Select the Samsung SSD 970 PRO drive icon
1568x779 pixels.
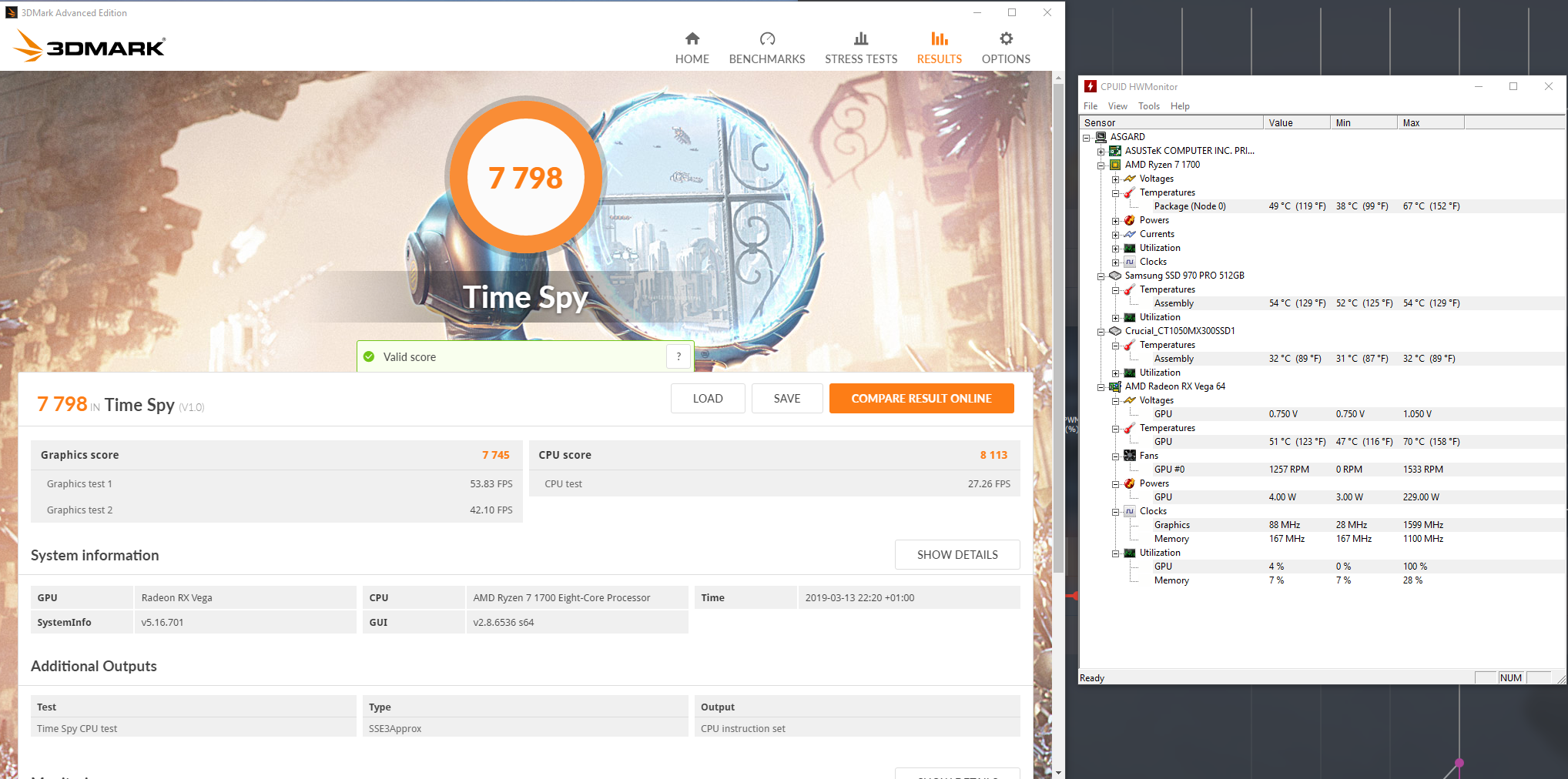[1115, 276]
